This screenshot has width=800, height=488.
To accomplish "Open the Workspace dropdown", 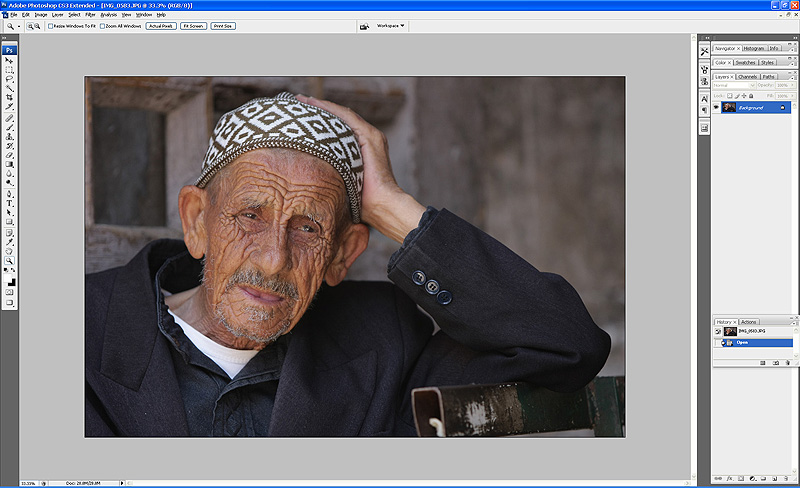I will pyautogui.click(x=390, y=26).
